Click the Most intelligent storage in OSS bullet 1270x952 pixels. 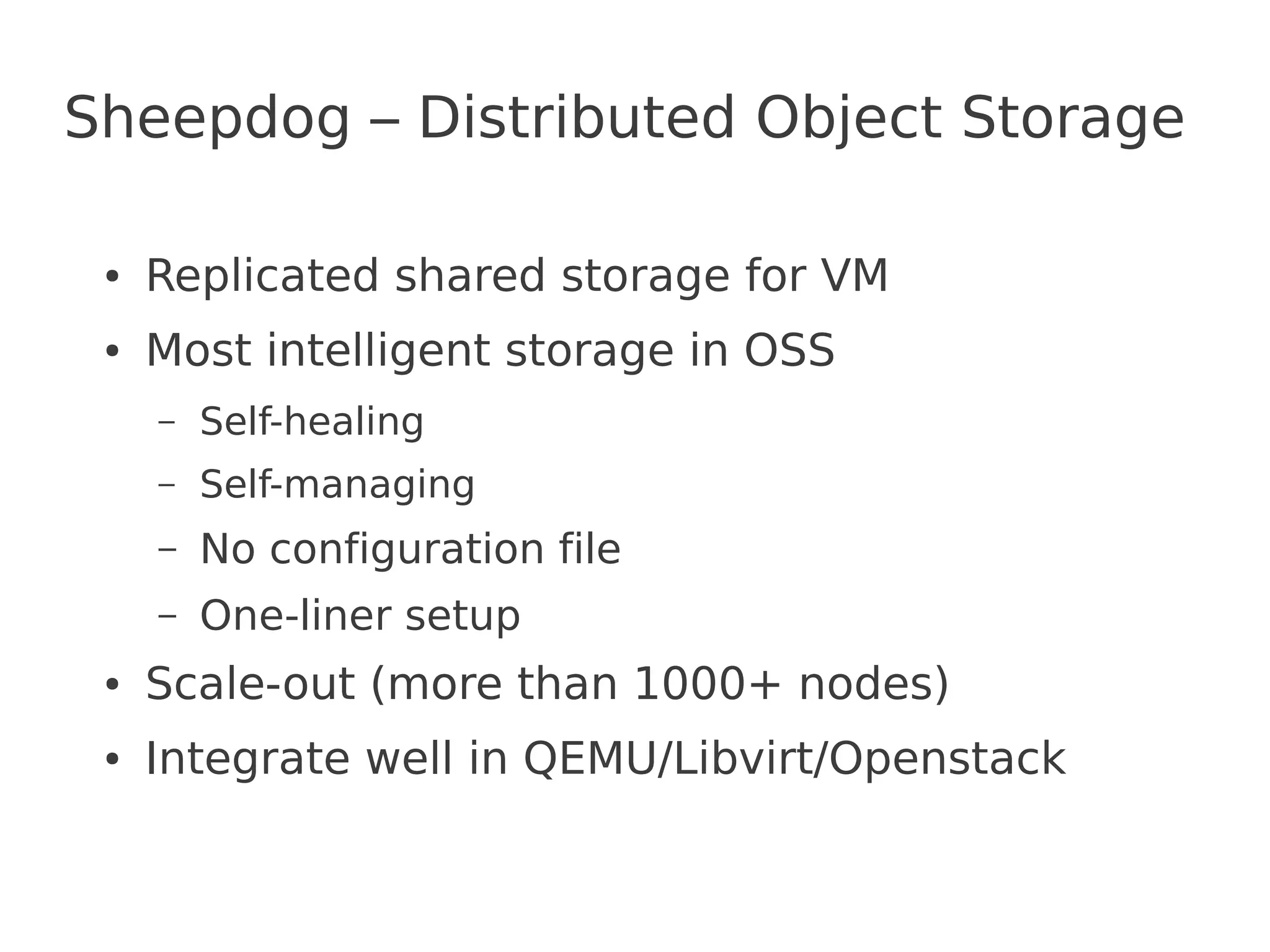pyautogui.click(x=490, y=351)
